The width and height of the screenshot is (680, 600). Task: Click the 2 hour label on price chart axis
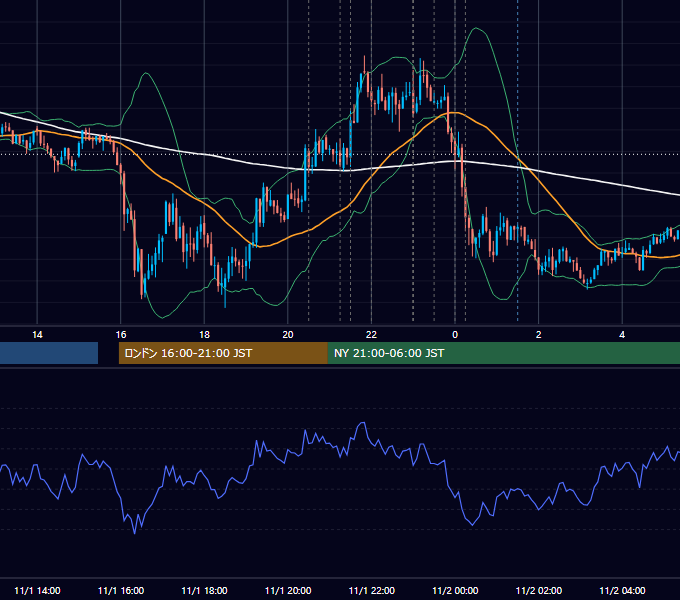pos(539,335)
